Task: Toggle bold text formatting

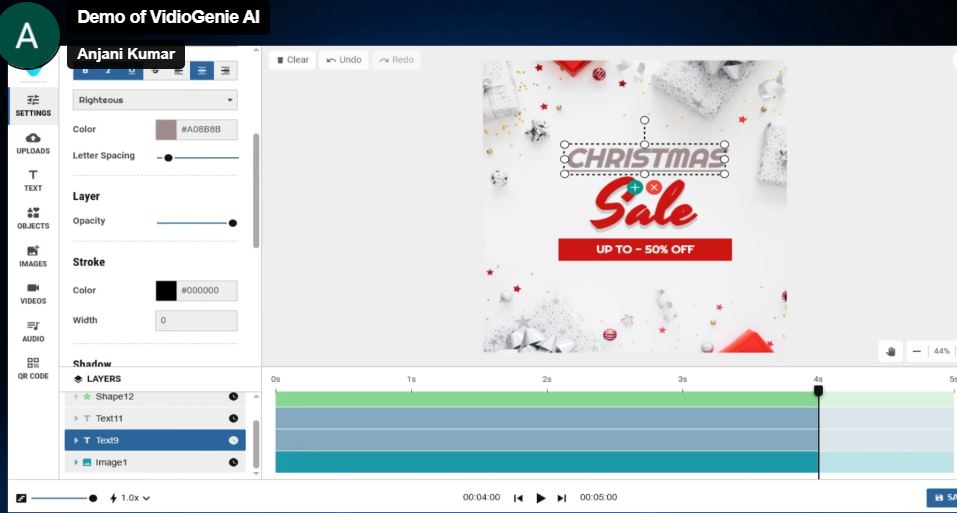Action: point(85,71)
